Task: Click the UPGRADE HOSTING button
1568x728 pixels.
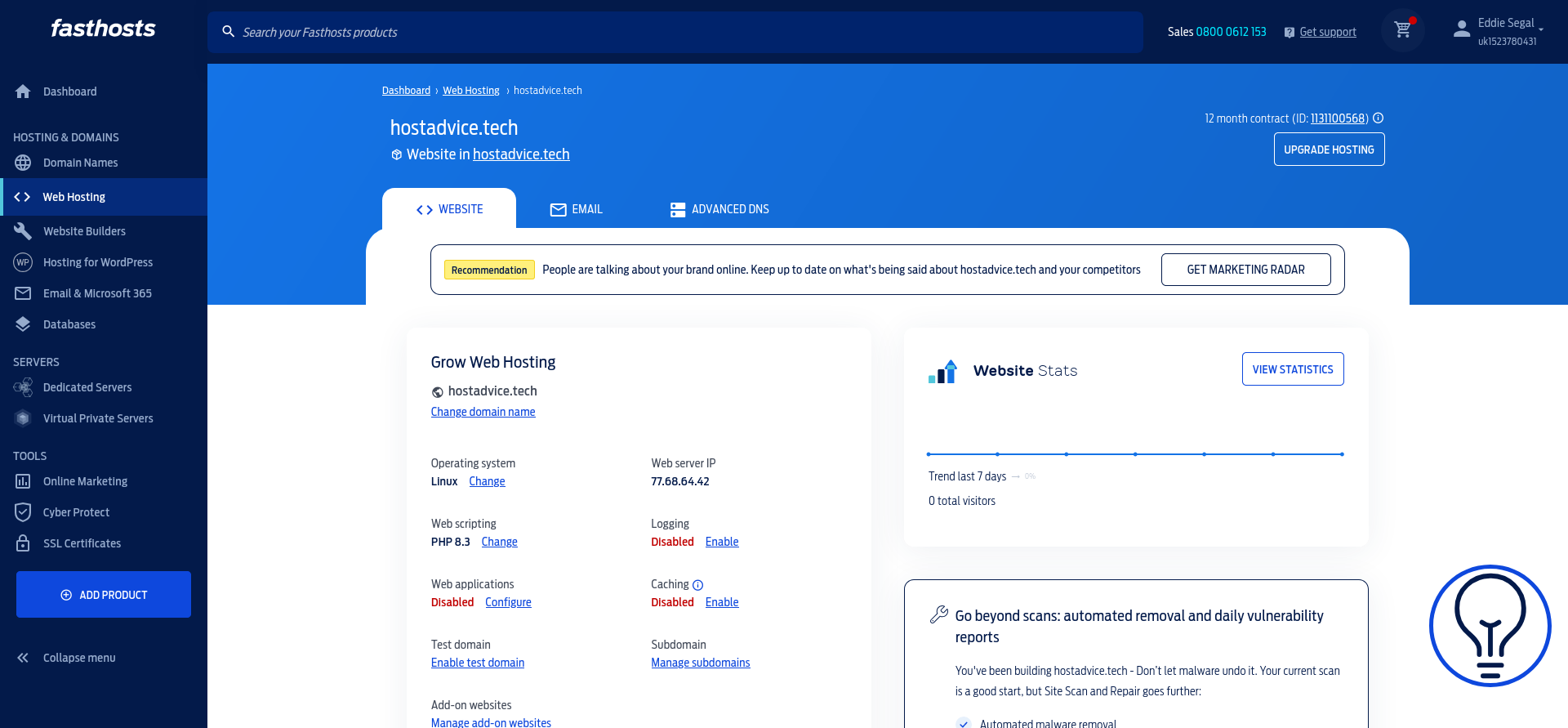Action: point(1329,150)
